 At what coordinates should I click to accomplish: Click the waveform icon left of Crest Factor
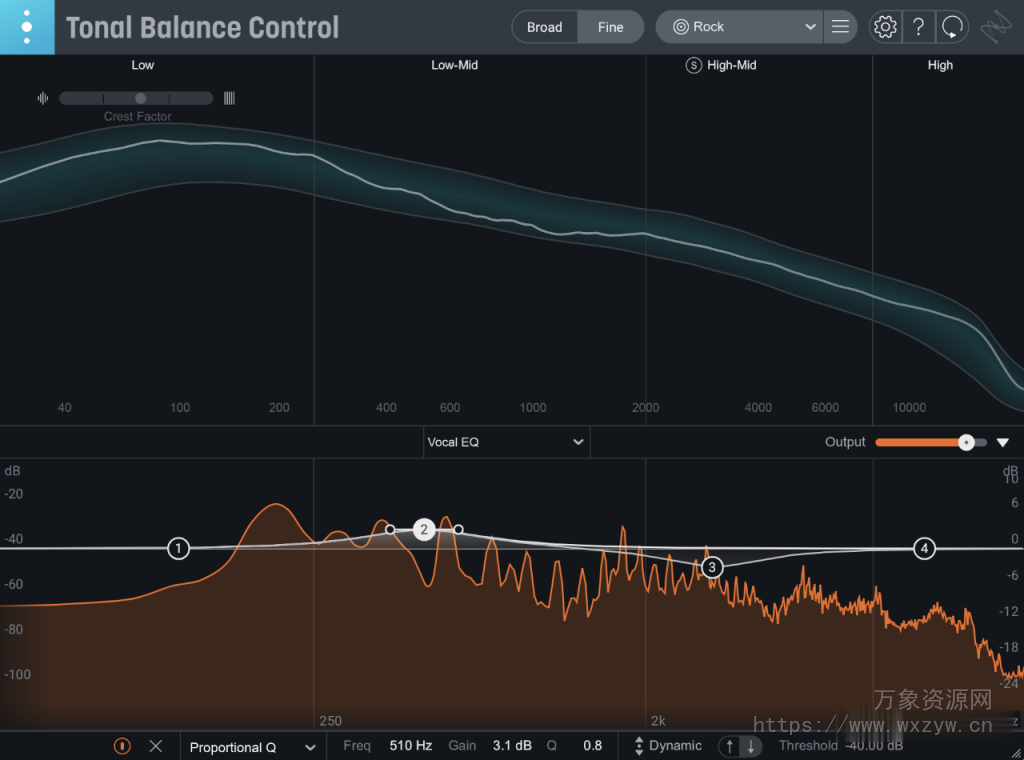42,98
